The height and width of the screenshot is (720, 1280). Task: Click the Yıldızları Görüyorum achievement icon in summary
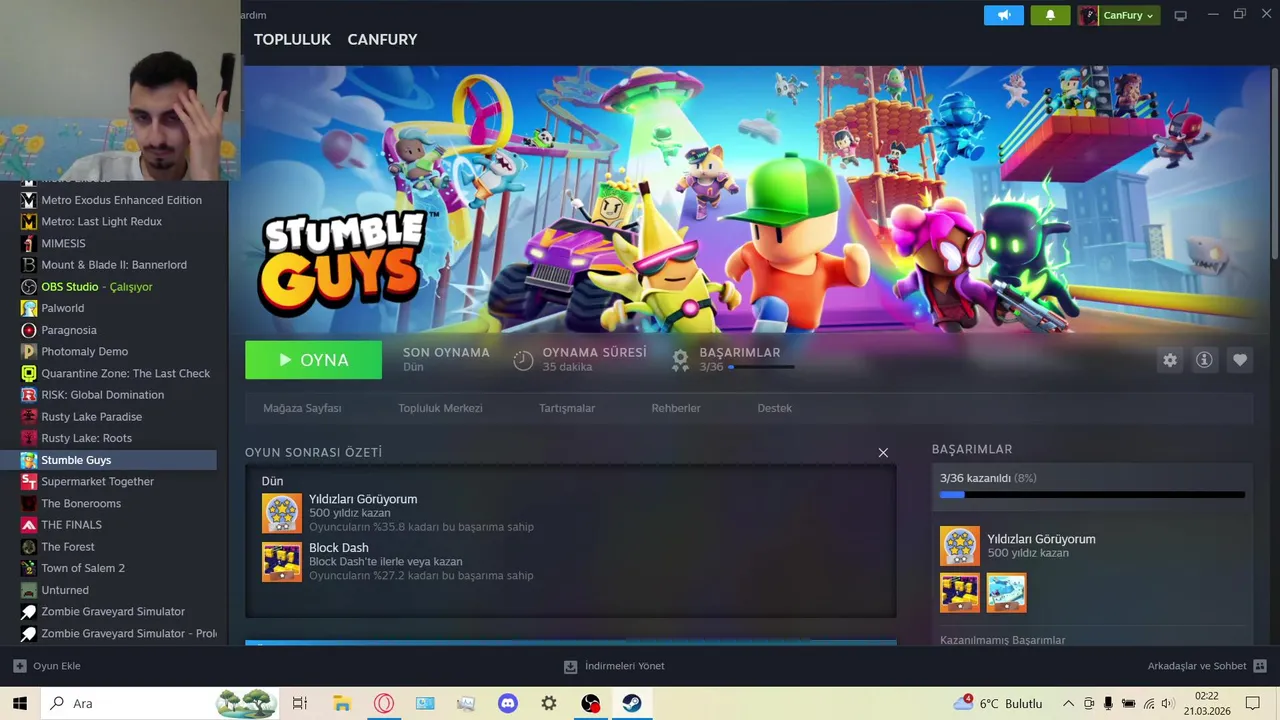281,513
